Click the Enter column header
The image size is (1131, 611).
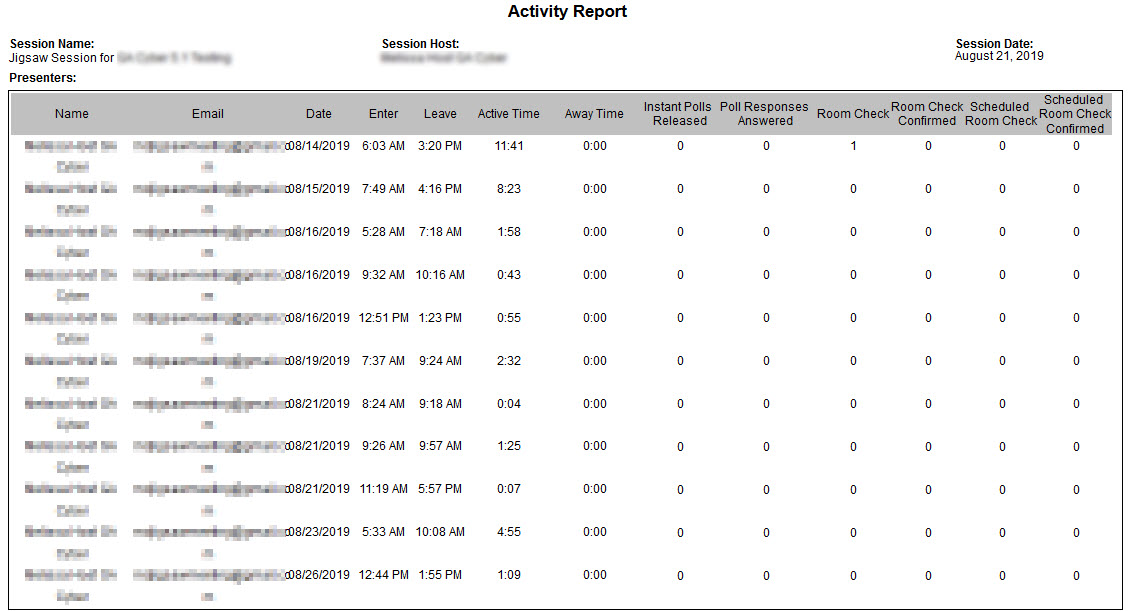[383, 114]
